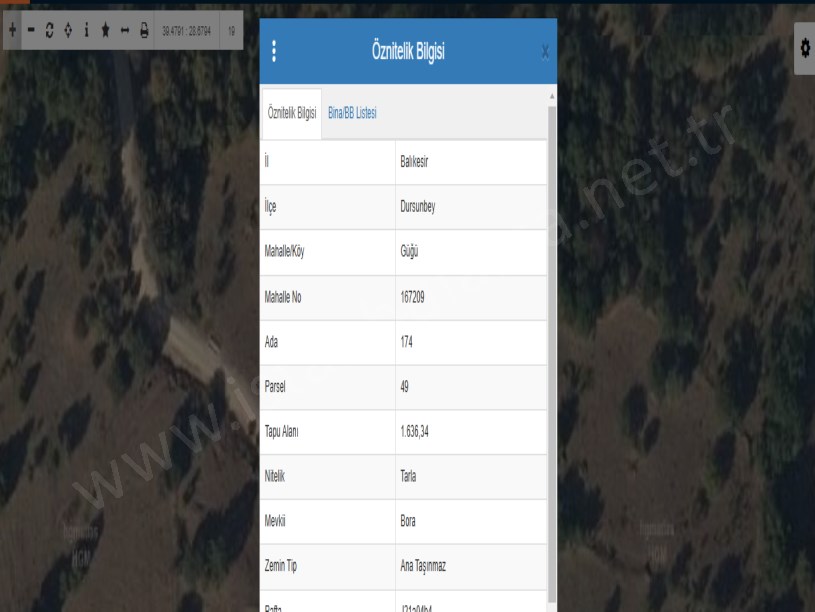This screenshot has height=612, width=815.
Task: Click the Tapu Alanı value 1.636,34
Action: click(x=470, y=432)
